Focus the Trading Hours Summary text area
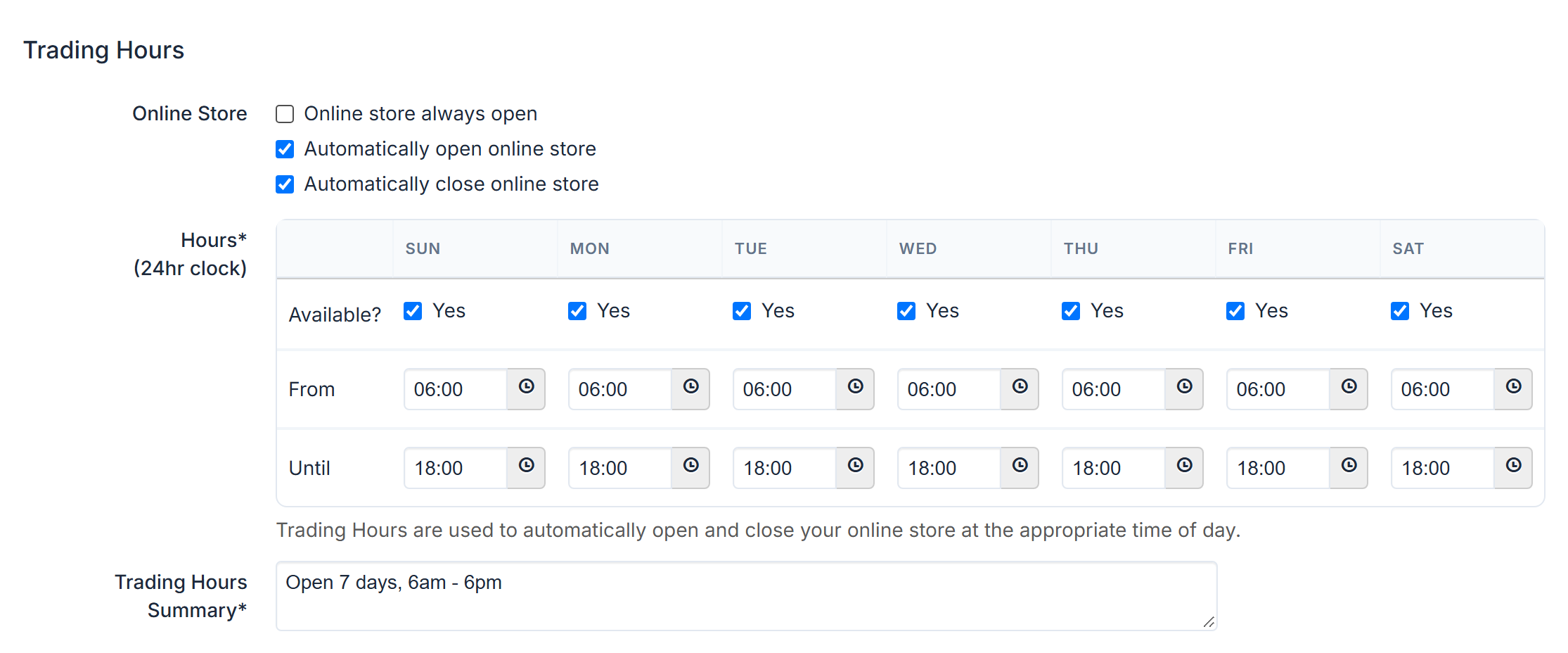Screen dimensions: 1568x653 click(x=746, y=596)
